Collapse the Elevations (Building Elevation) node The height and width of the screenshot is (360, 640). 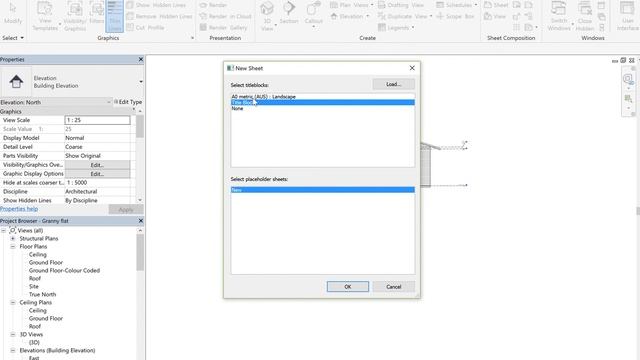click(x=13, y=350)
